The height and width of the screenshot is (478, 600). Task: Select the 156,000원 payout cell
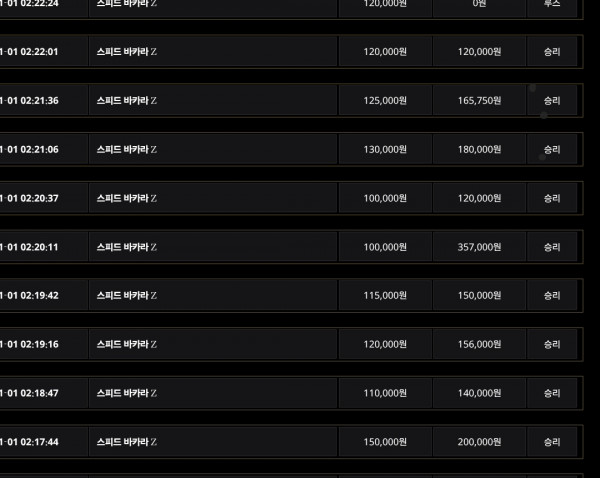(480, 344)
